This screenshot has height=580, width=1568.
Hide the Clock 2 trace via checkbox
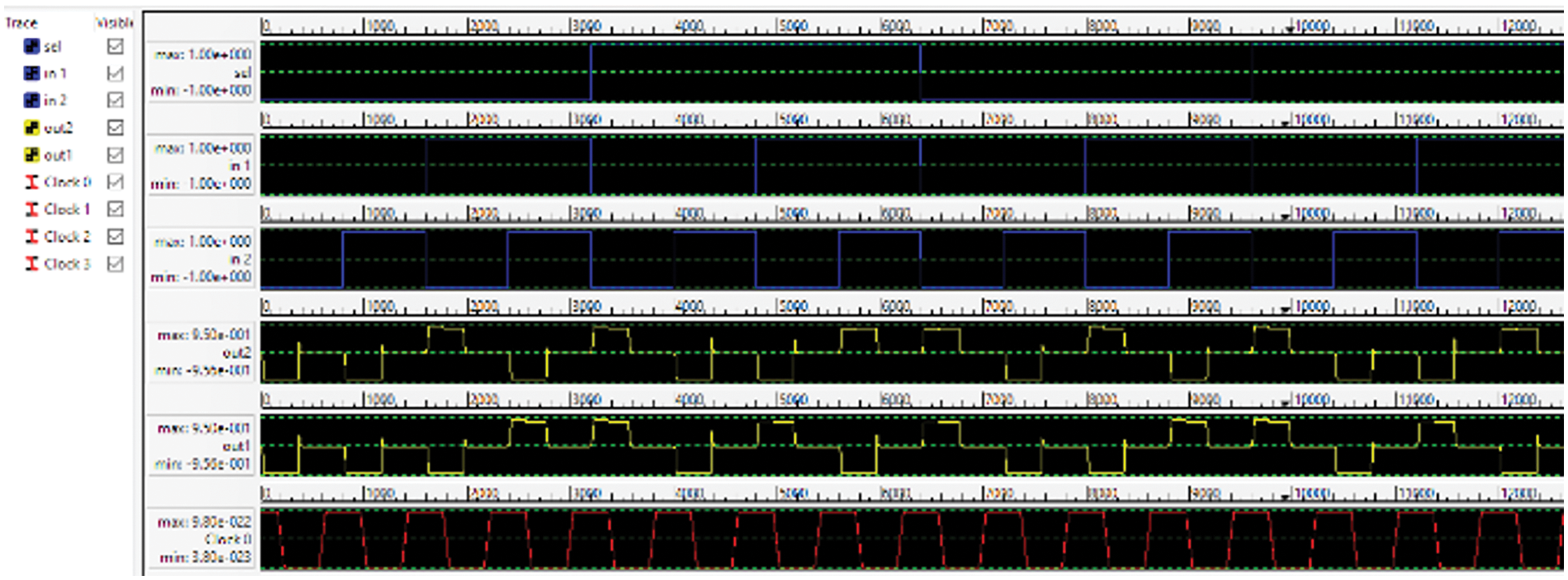tap(116, 236)
